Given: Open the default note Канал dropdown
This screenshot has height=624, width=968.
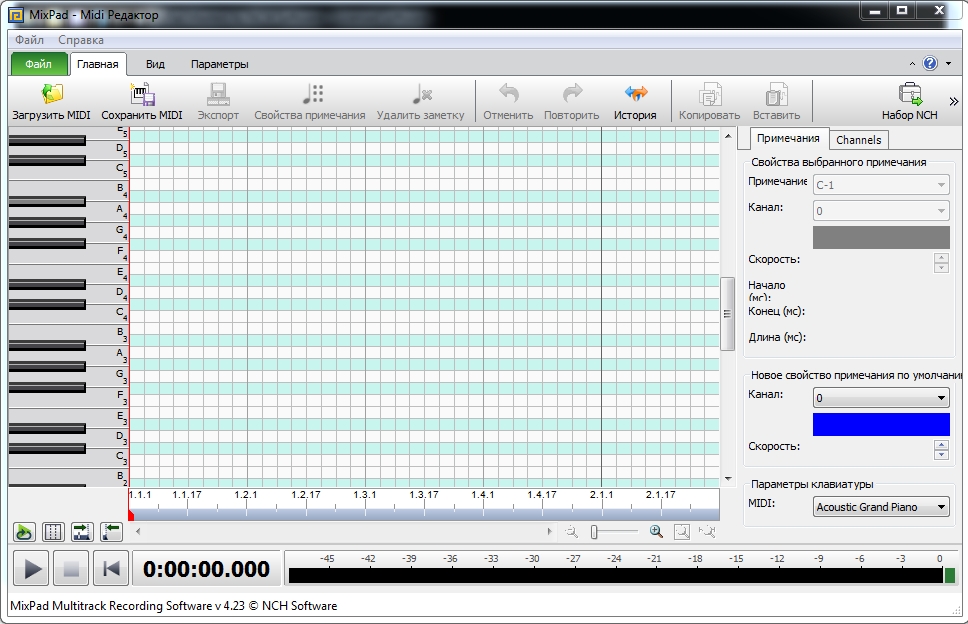Looking at the screenshot, I should pos(881,398).
